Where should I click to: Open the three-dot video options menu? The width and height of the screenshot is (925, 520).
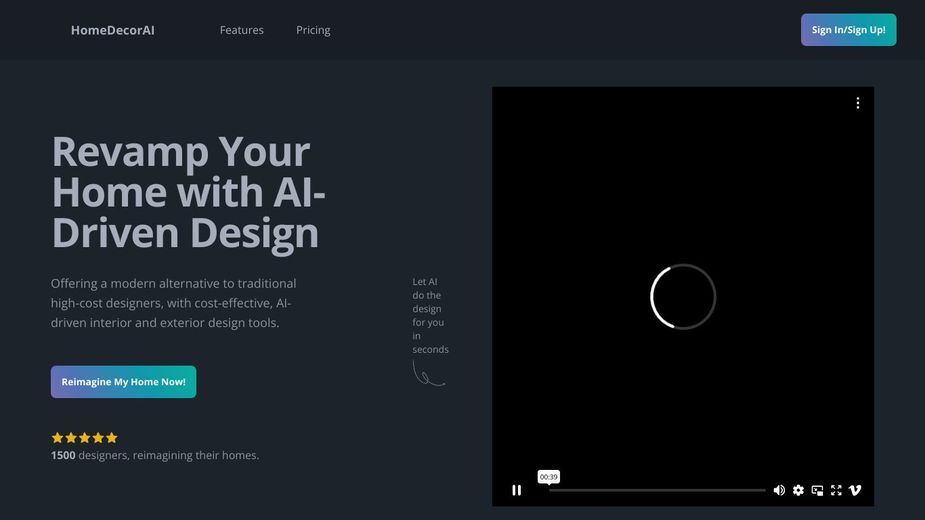[858, 103]
